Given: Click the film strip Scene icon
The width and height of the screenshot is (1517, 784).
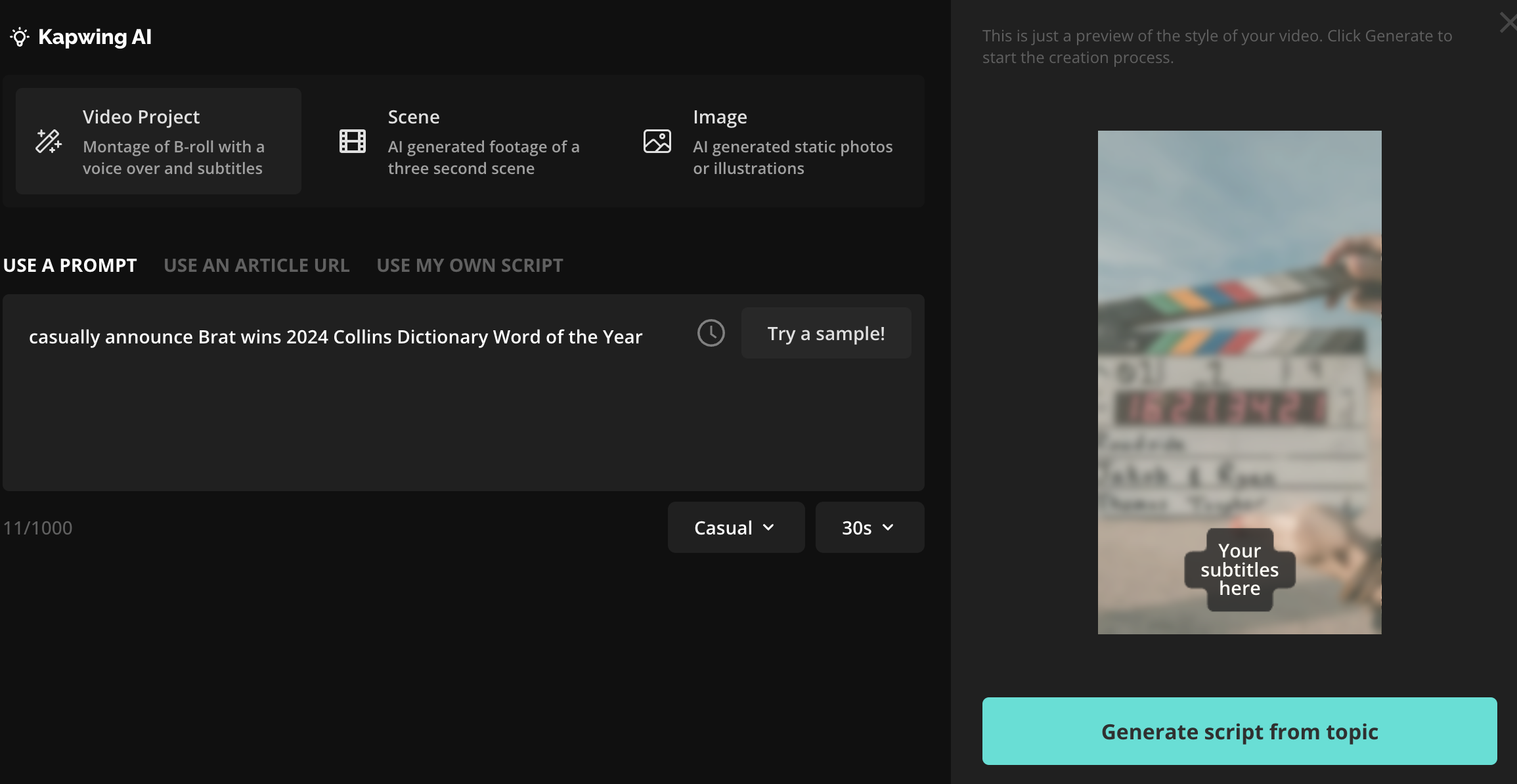Looking at the screenshot, I should 353,141.
